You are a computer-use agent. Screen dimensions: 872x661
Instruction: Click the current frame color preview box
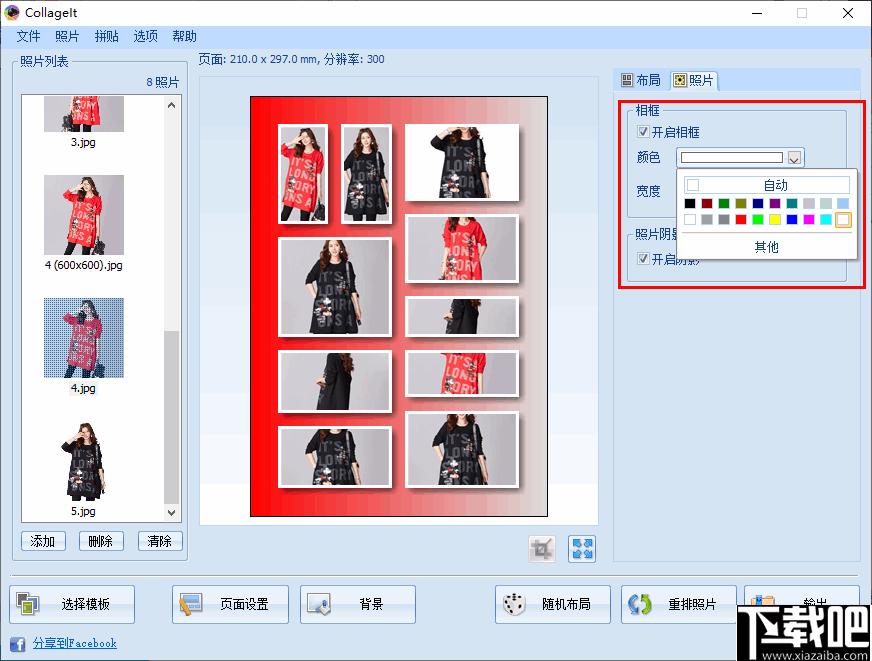tap(732, 158)
